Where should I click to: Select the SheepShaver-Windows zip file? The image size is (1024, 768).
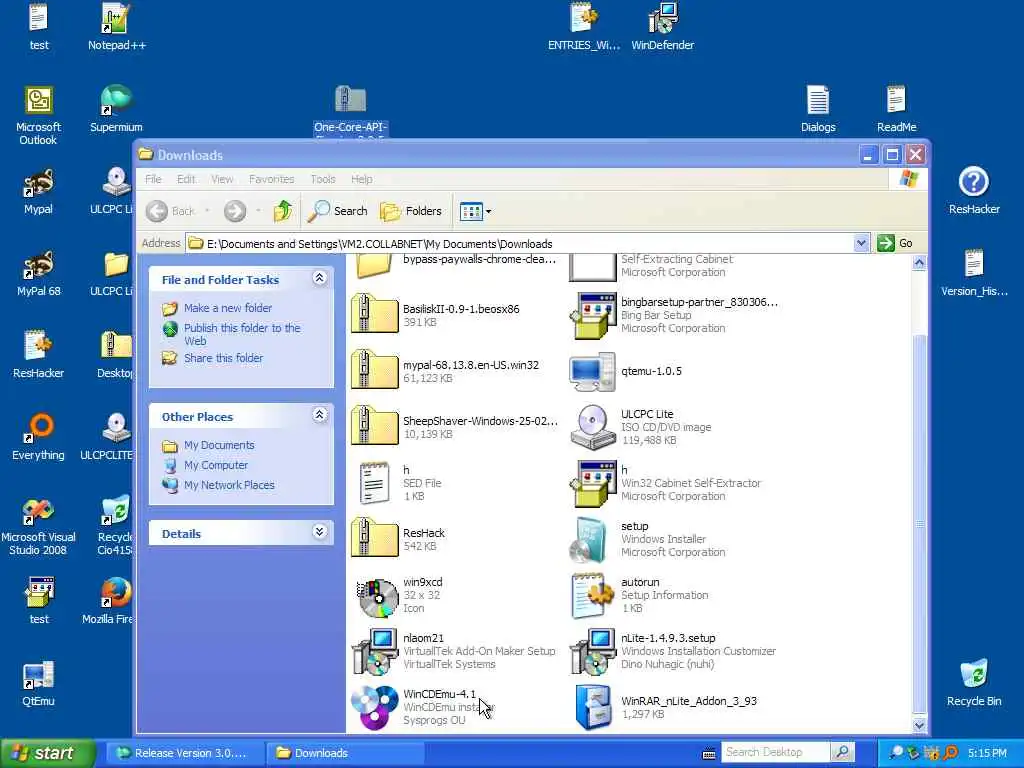pos(455,426)
